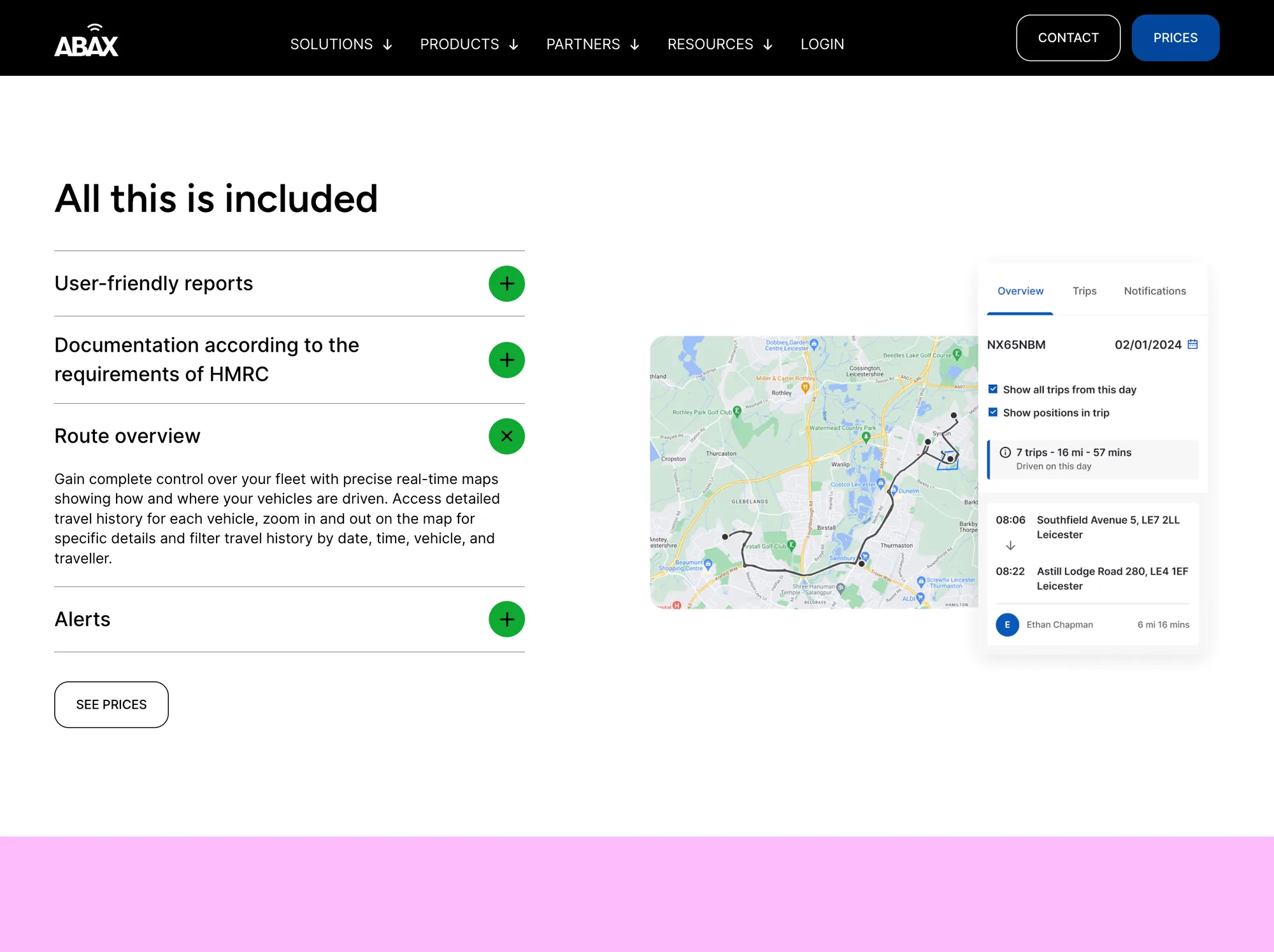Click the route map thumbnail
The image size is (1274, 952).
(x=813, y=472)
